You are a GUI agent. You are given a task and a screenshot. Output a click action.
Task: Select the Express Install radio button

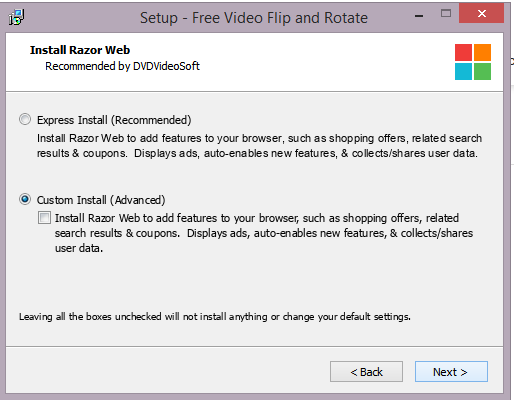tap(25, 119)
